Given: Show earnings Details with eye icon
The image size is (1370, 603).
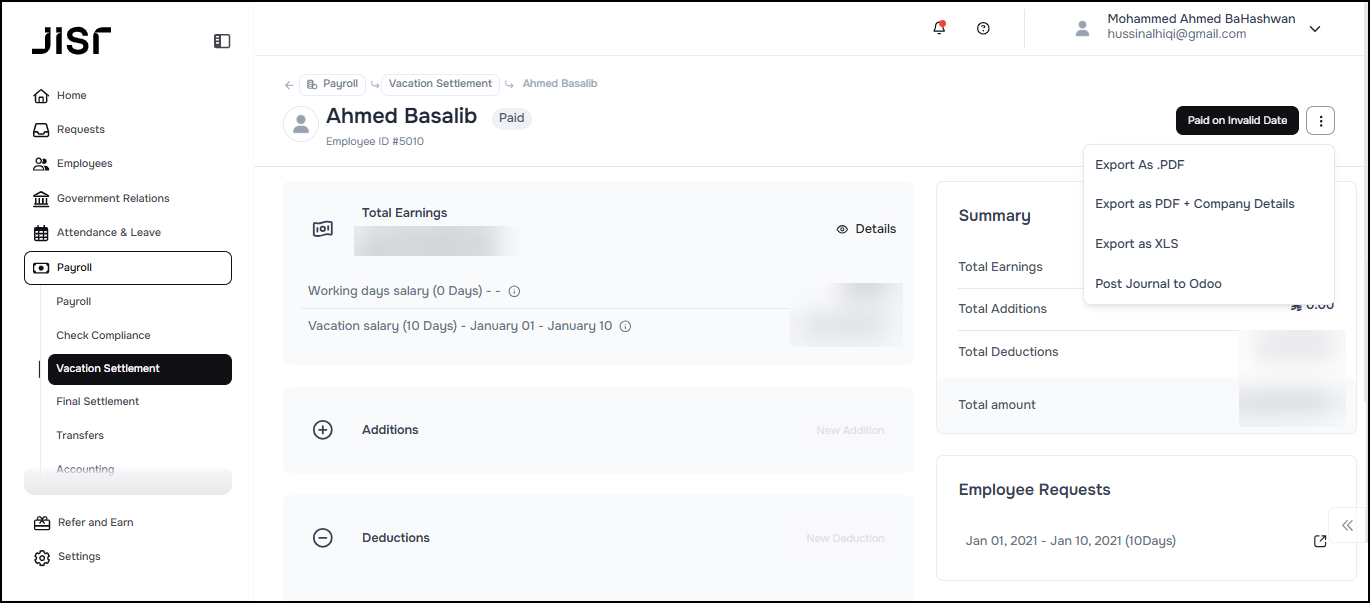Looking at the screenshot, I should pyautogui.click(x=866, y=229).
